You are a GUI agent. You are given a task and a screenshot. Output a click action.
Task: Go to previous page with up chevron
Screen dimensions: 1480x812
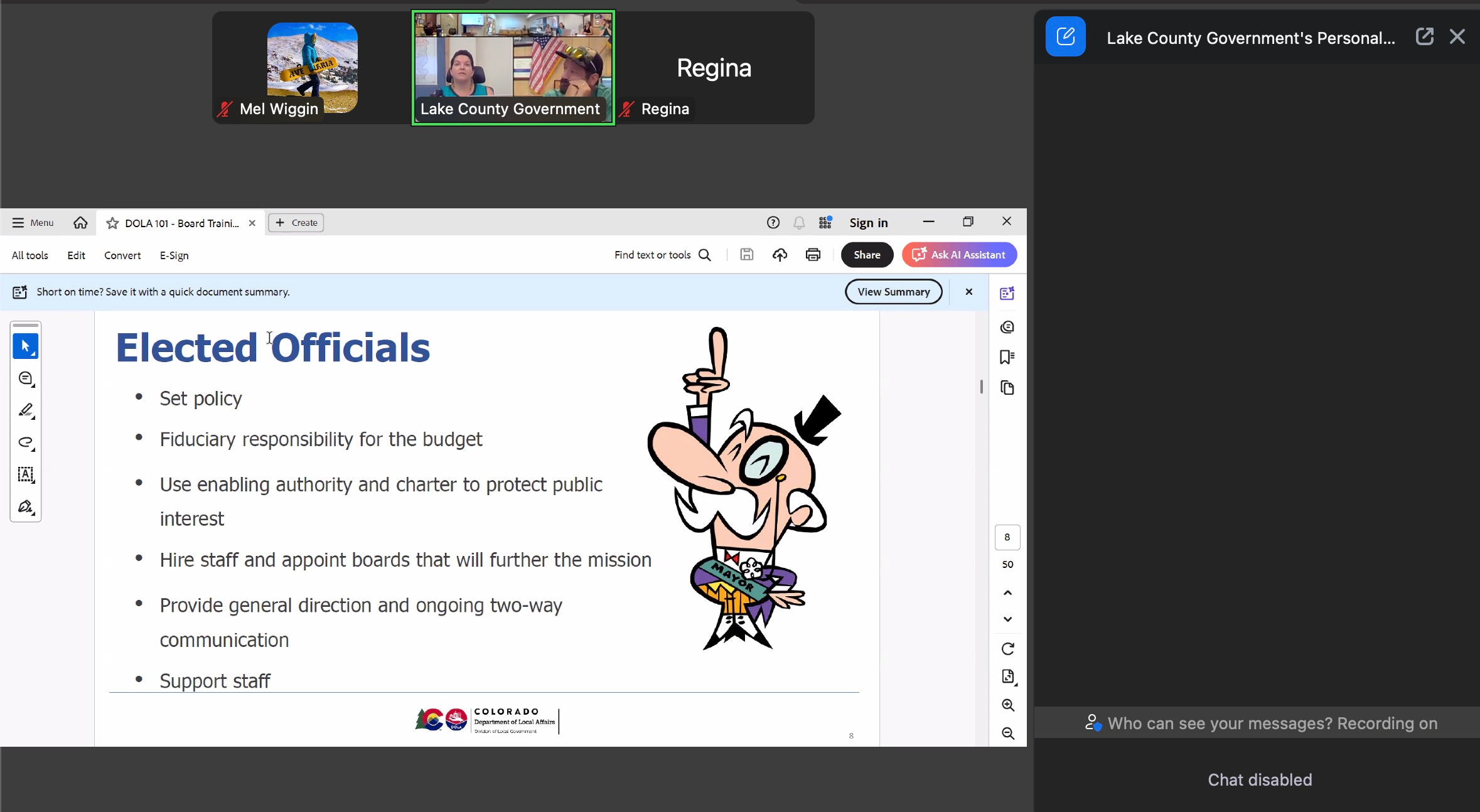click(1007, 592)
